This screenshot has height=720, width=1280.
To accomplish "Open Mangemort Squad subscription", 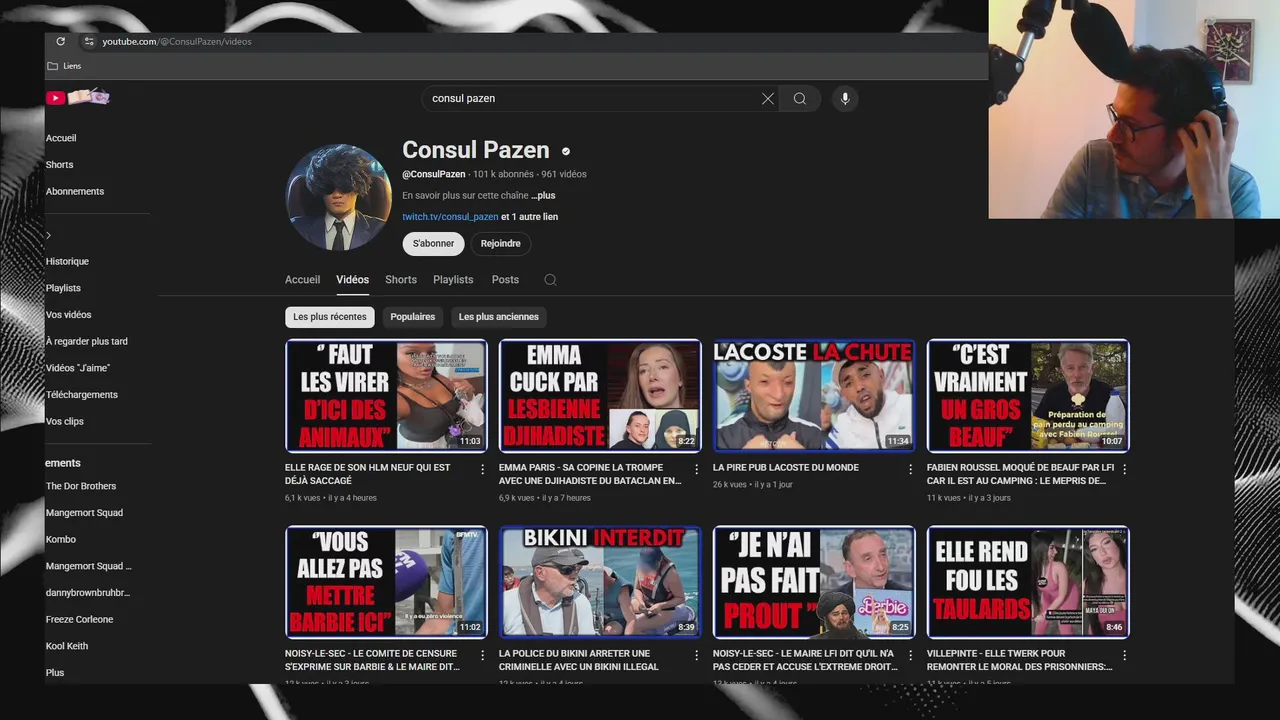I will 85,513.
